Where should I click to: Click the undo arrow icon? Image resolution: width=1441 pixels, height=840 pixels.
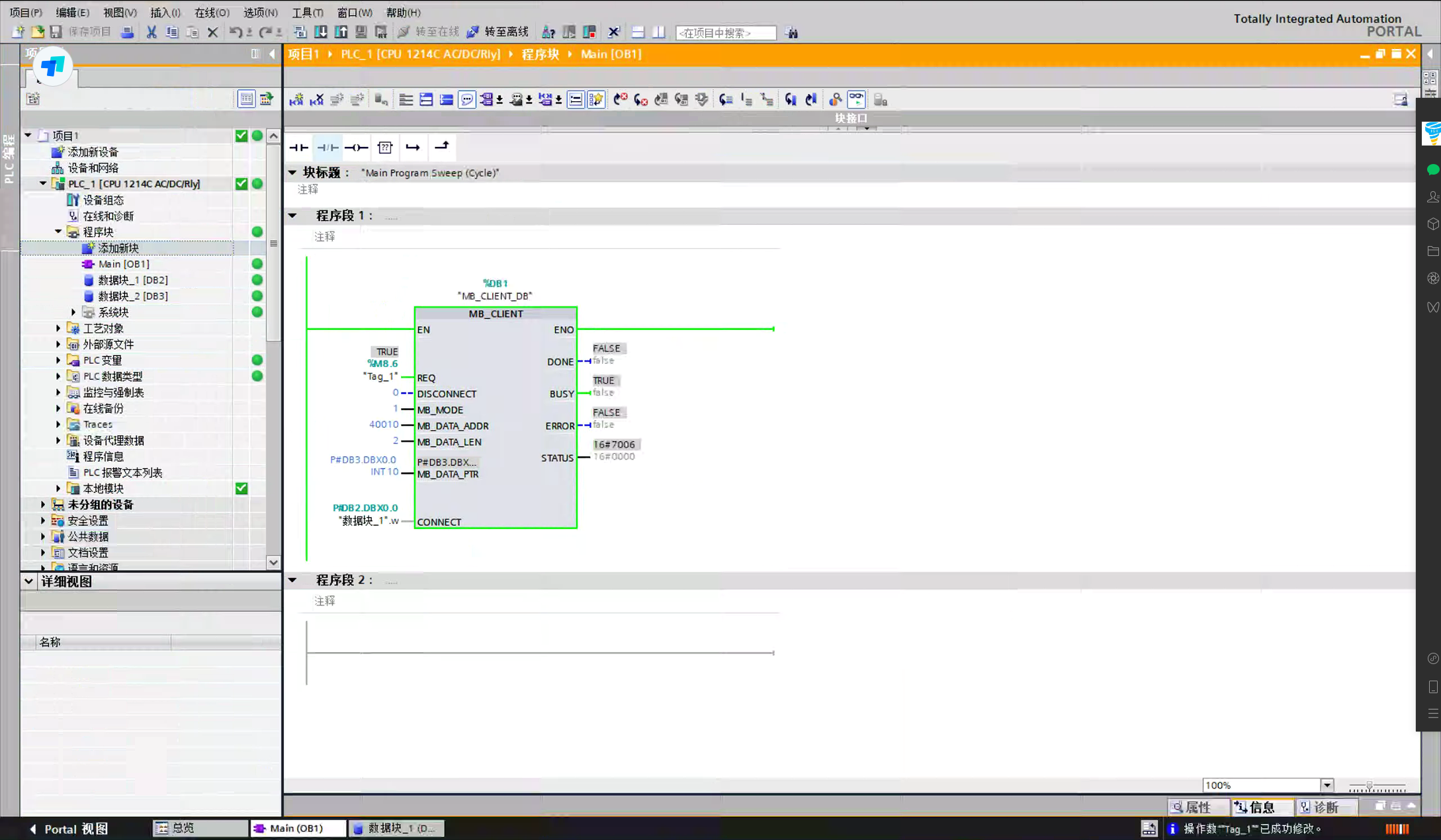235,32
